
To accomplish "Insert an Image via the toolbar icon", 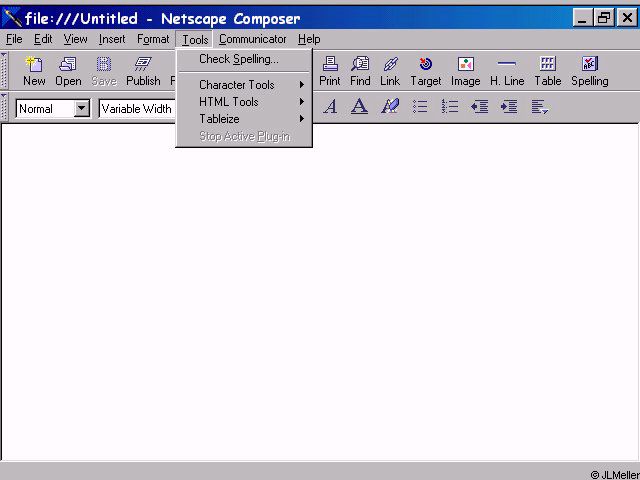I will (x=465, y=71).
